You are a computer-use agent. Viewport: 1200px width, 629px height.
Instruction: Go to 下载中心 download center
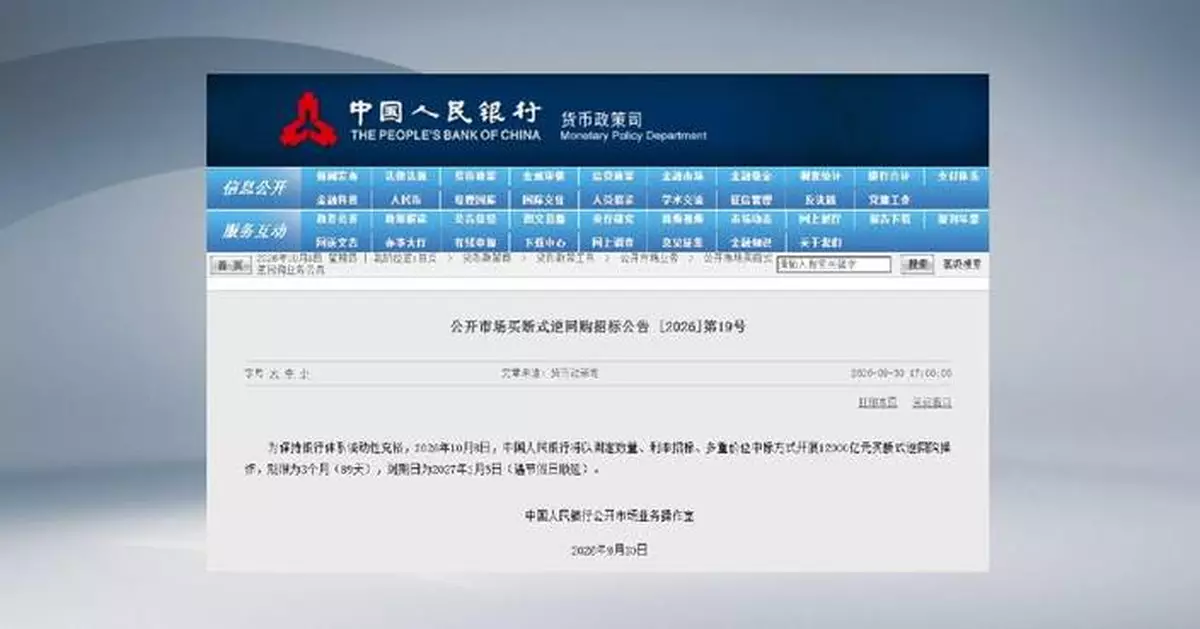tap(544, 242)
